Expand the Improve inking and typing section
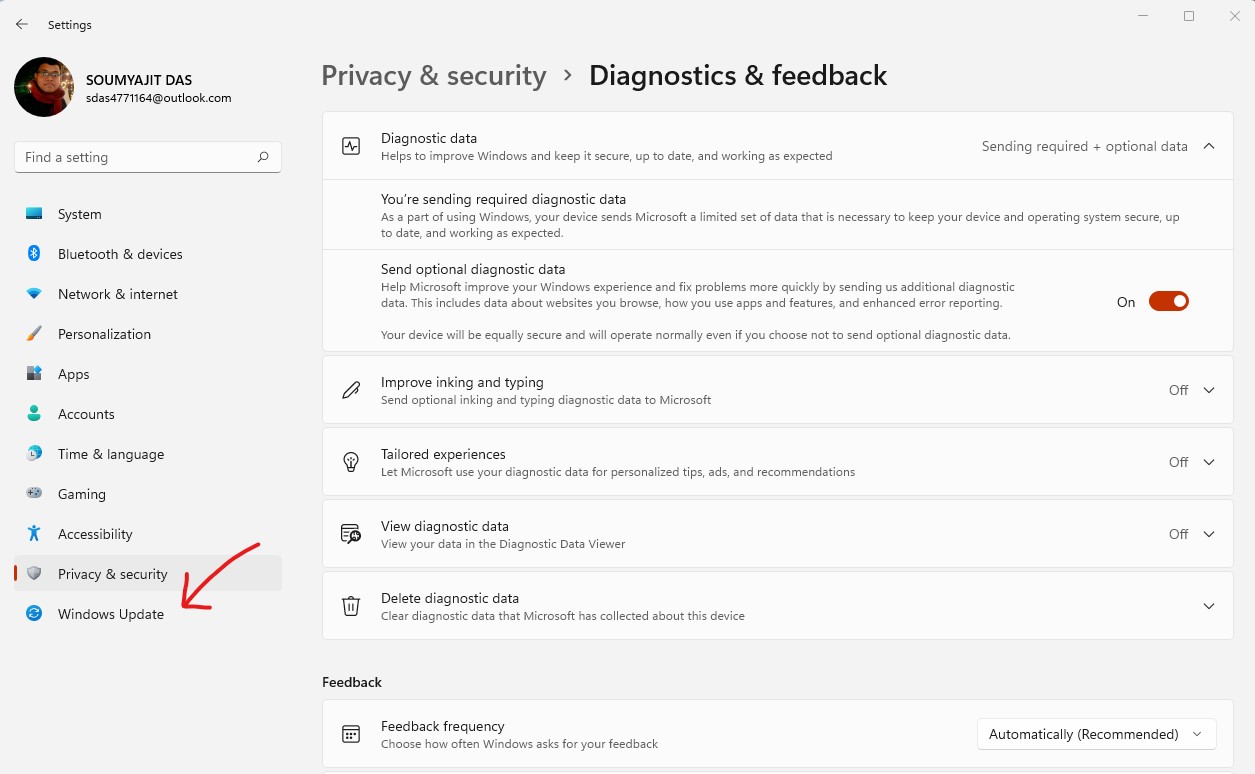Screen dimensions: 1255x774 [1209, 390]
